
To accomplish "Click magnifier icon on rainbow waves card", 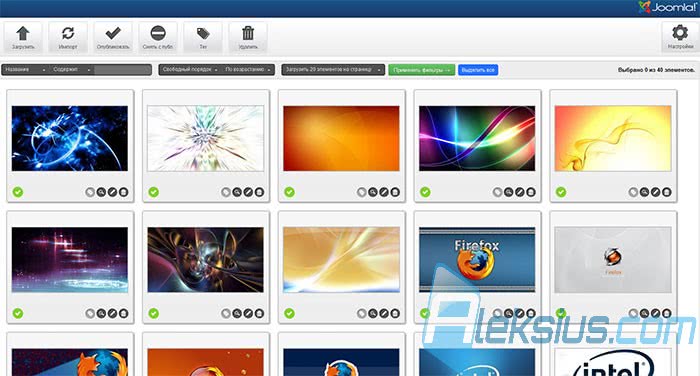I will pos(508,192).
